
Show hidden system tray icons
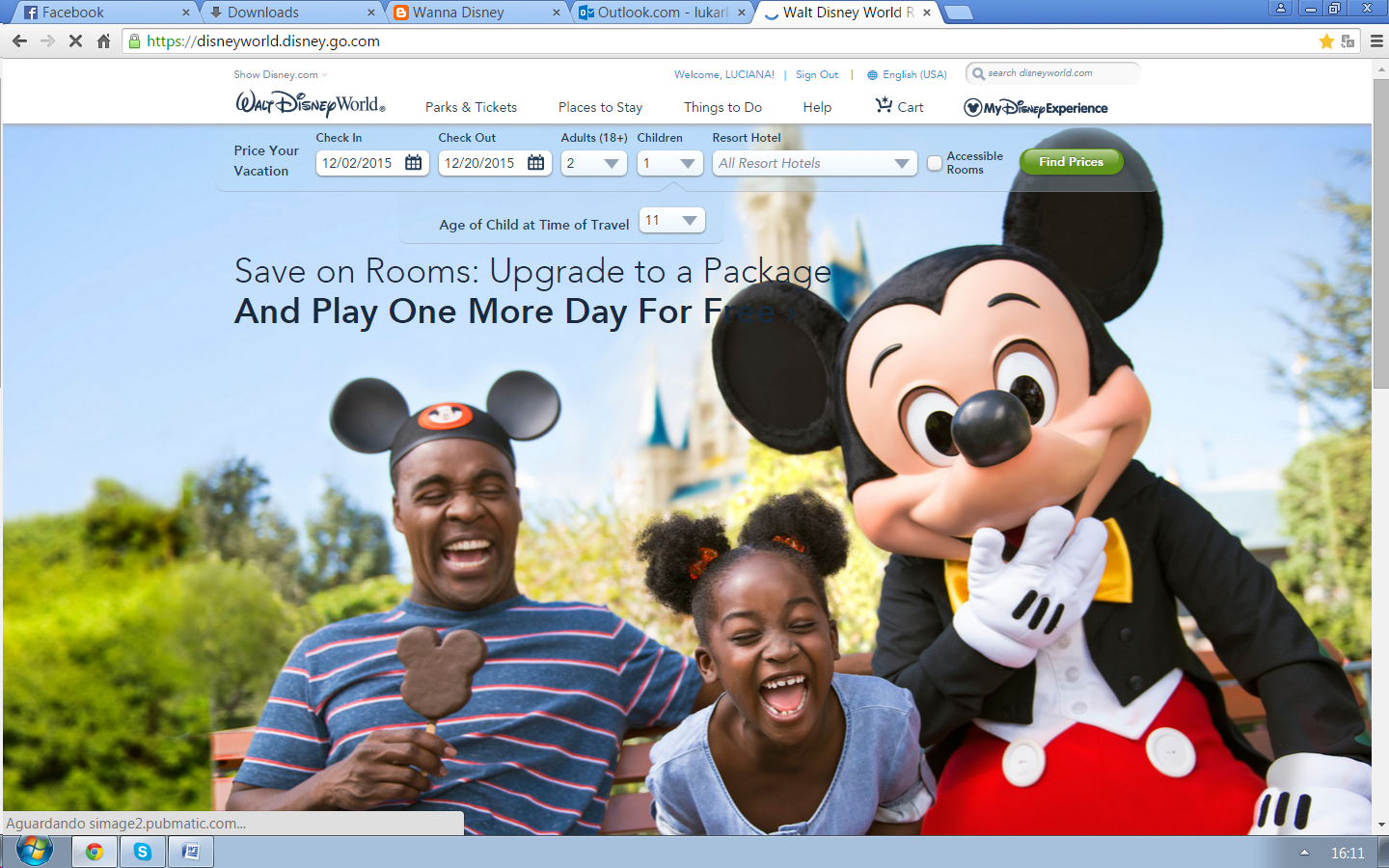(x=1304, y=853)
